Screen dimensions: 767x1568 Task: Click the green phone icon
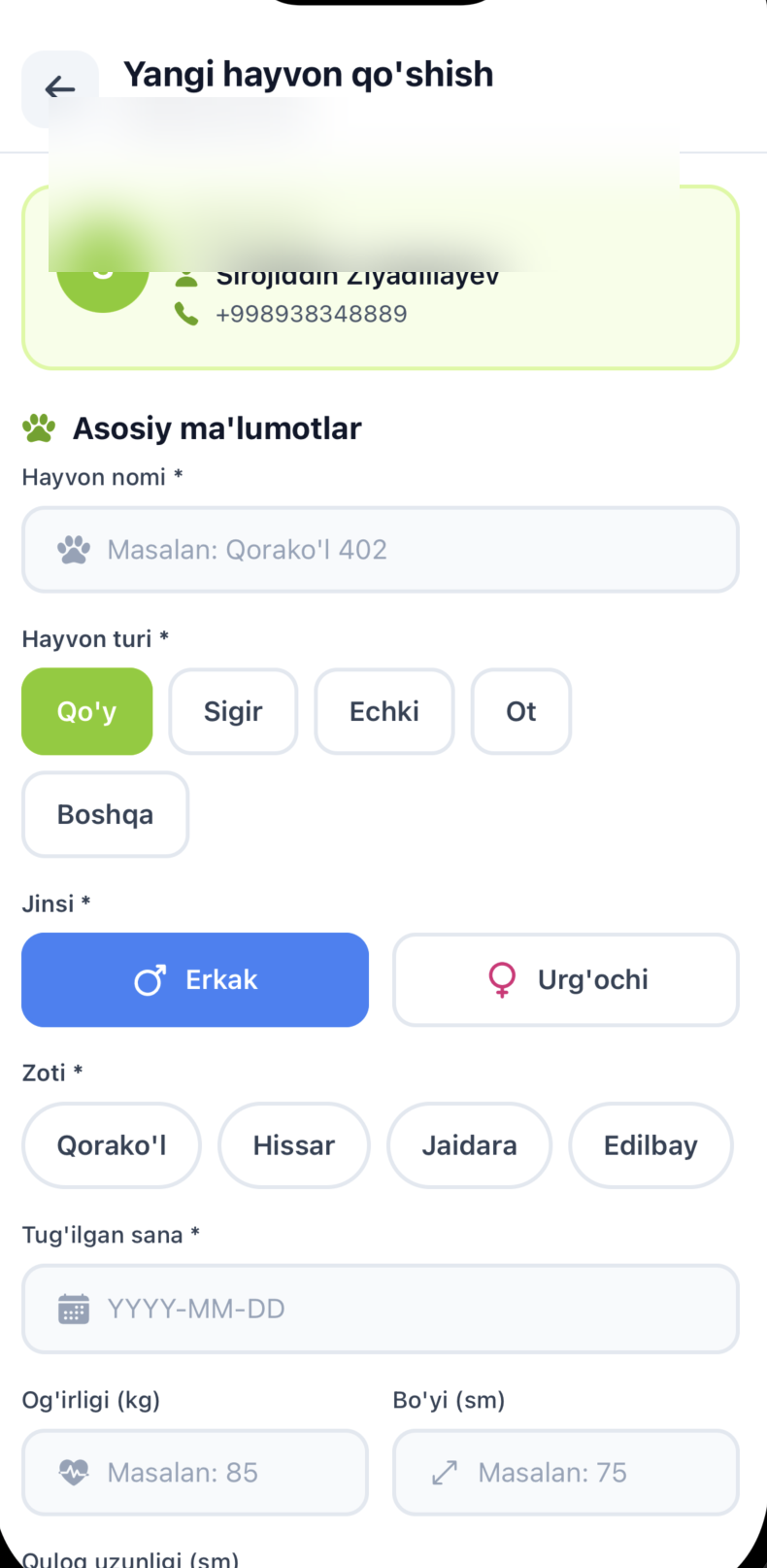coord(185,314)
